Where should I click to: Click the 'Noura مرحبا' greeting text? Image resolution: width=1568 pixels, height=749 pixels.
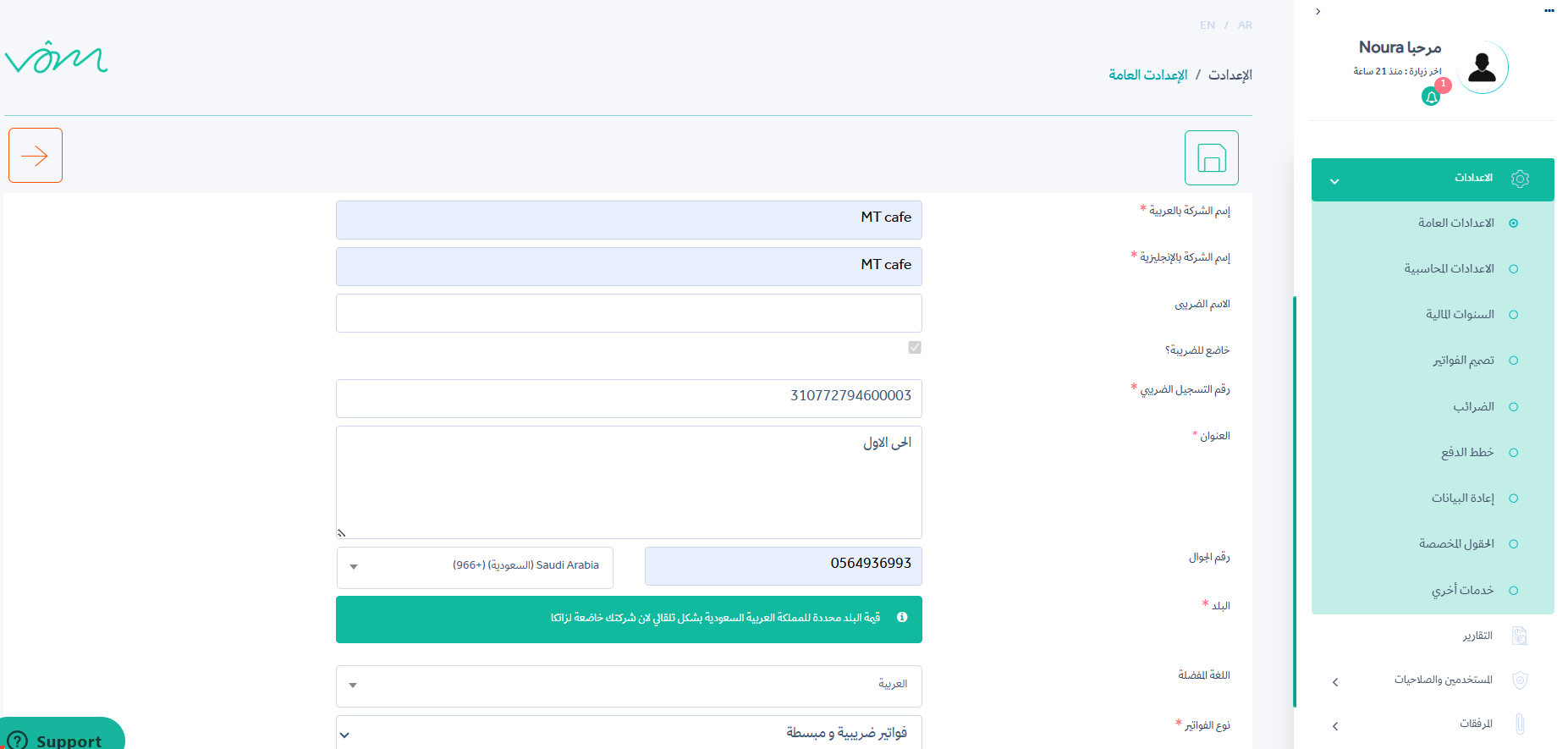click(x=1400, y=47)
